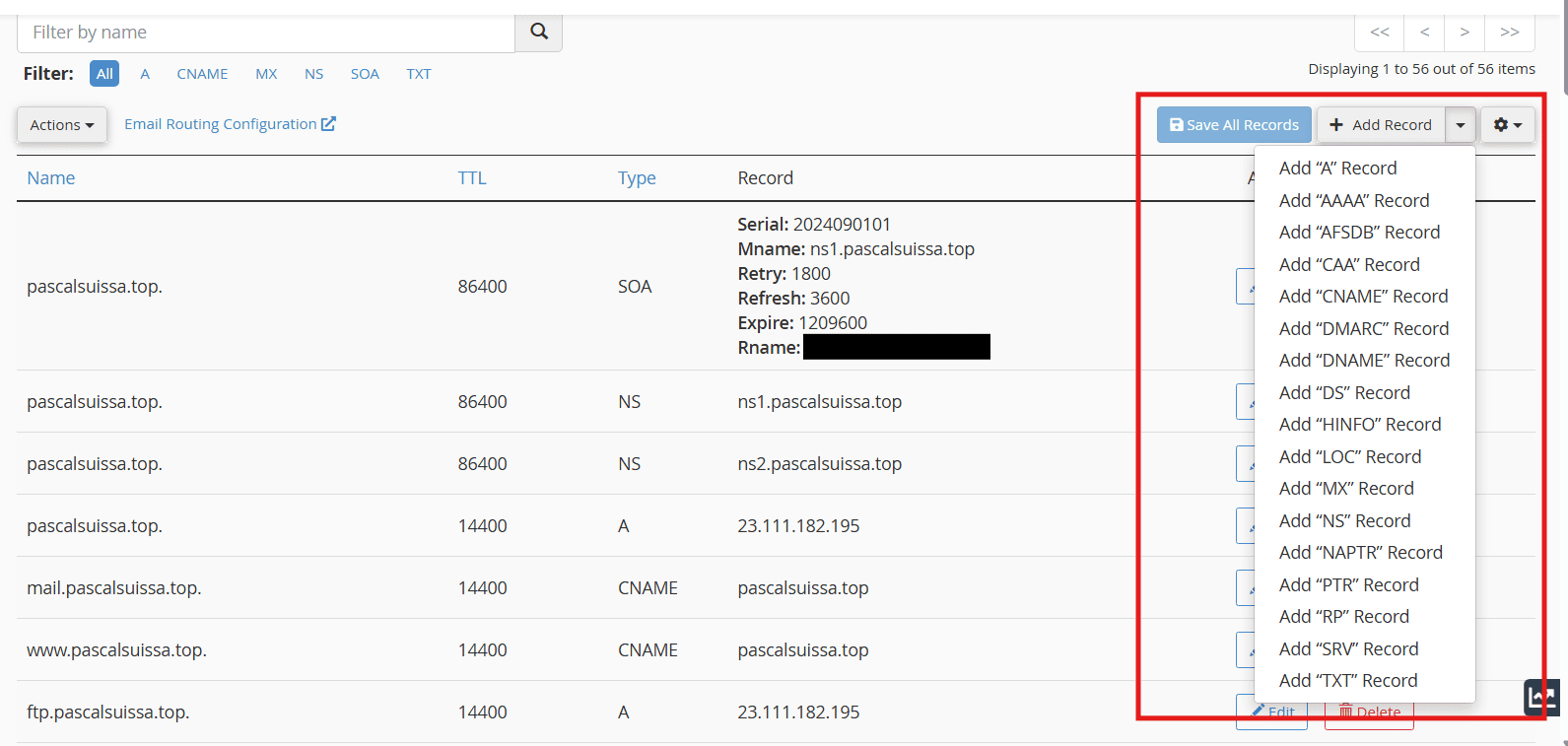Click the Add Record button
Image resolution: width=1568 pixels, height=746 pixels.
click(x=1381, y=125)
